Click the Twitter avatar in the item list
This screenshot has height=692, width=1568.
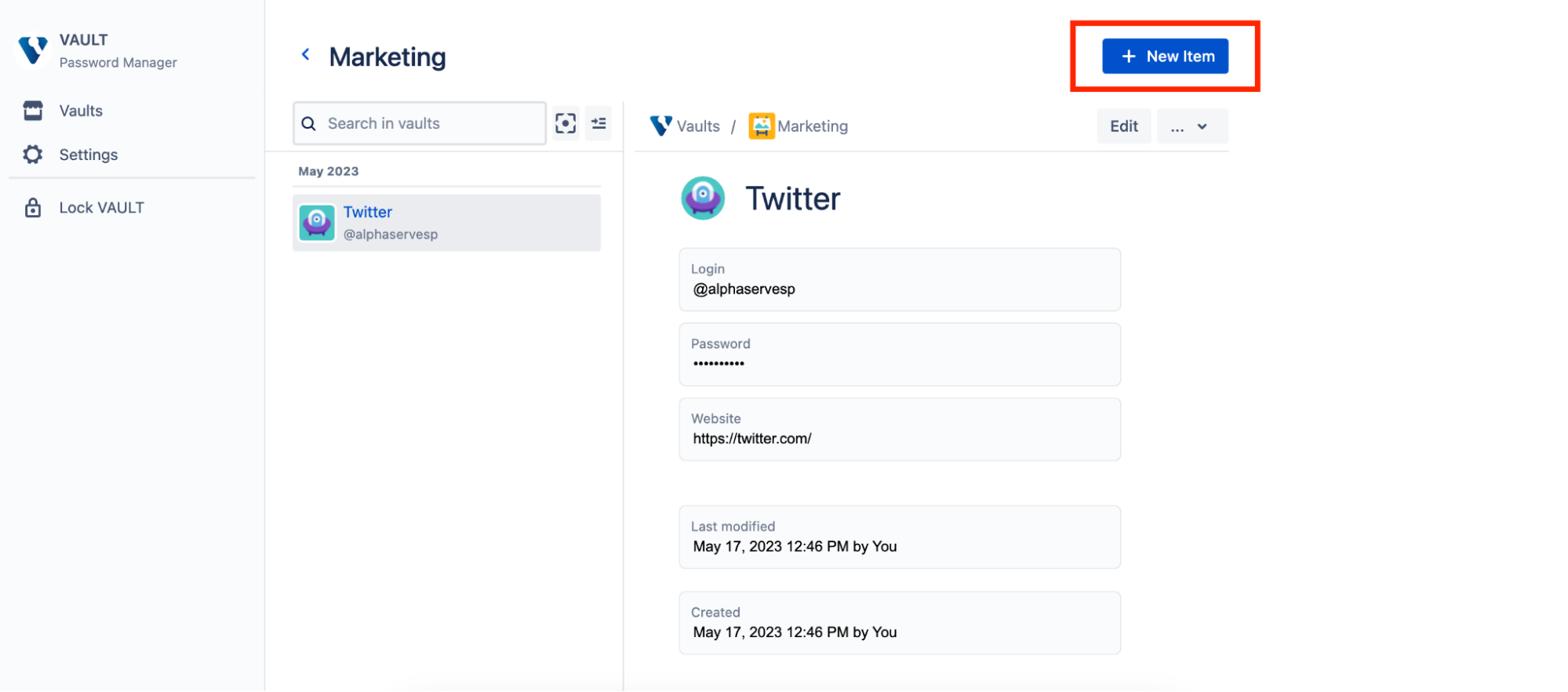[x=317, y=223]
